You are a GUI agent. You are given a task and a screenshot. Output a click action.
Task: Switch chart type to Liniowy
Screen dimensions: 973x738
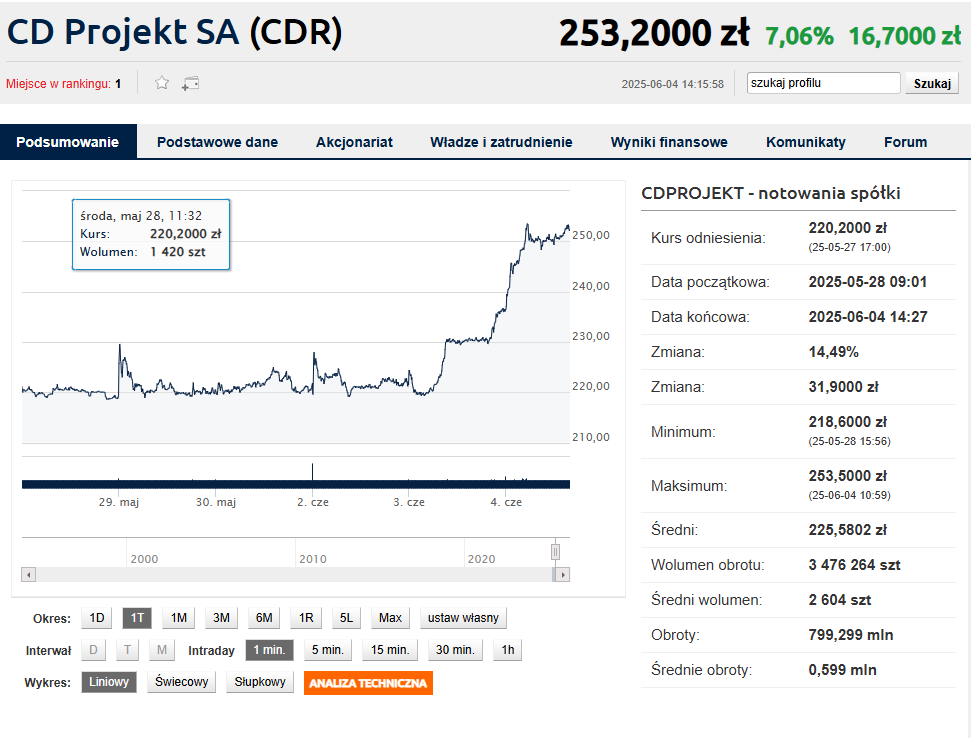[109, 682]
